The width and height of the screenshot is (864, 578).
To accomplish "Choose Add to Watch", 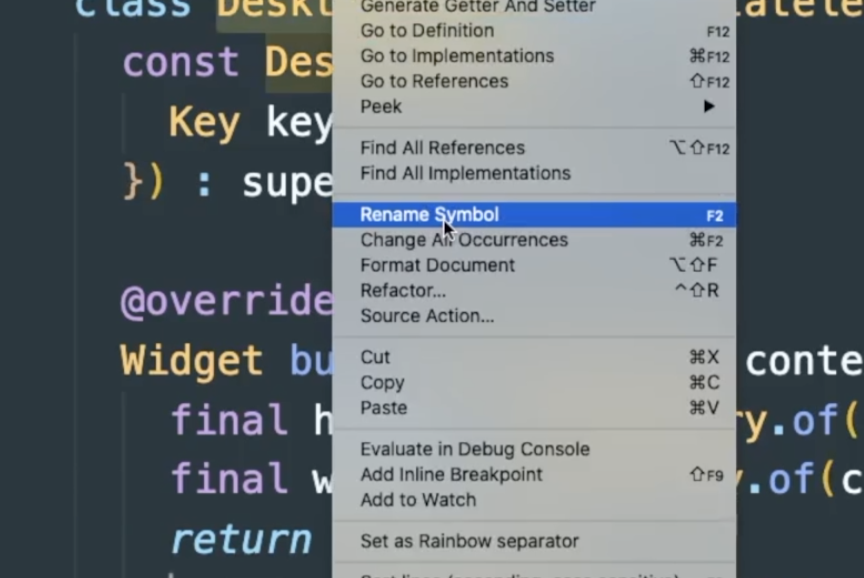I will coord(533,500).
